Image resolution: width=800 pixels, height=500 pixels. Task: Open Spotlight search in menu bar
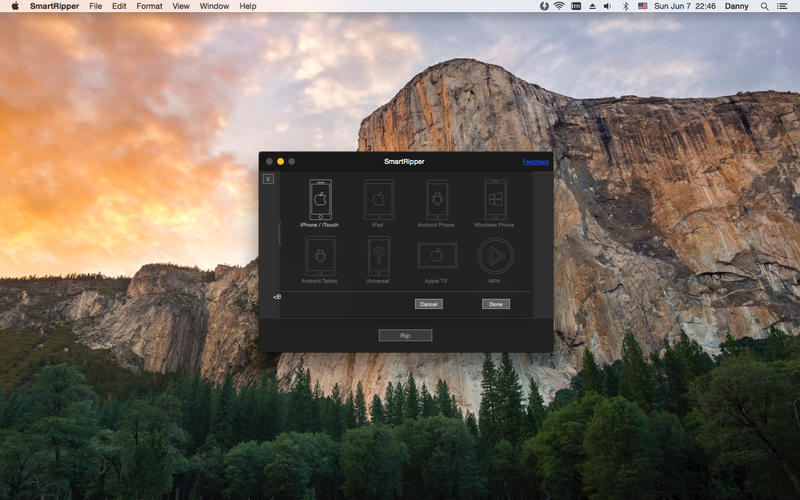coord(765,6)
